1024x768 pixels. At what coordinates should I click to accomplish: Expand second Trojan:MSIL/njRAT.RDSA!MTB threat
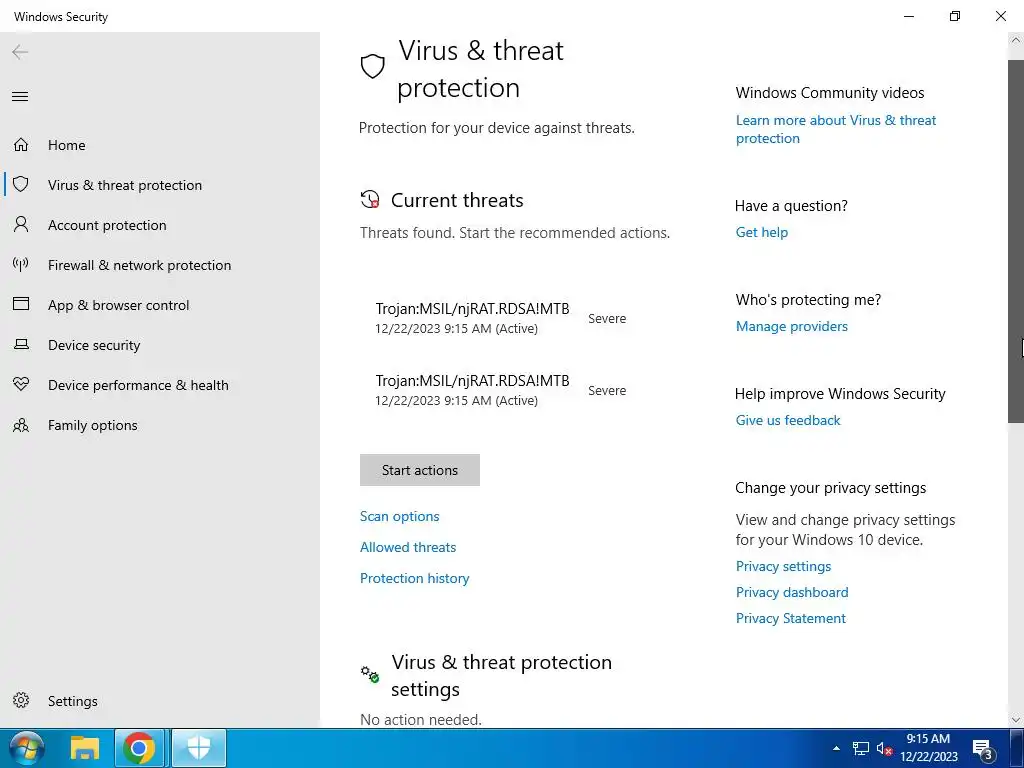point(502,390)
